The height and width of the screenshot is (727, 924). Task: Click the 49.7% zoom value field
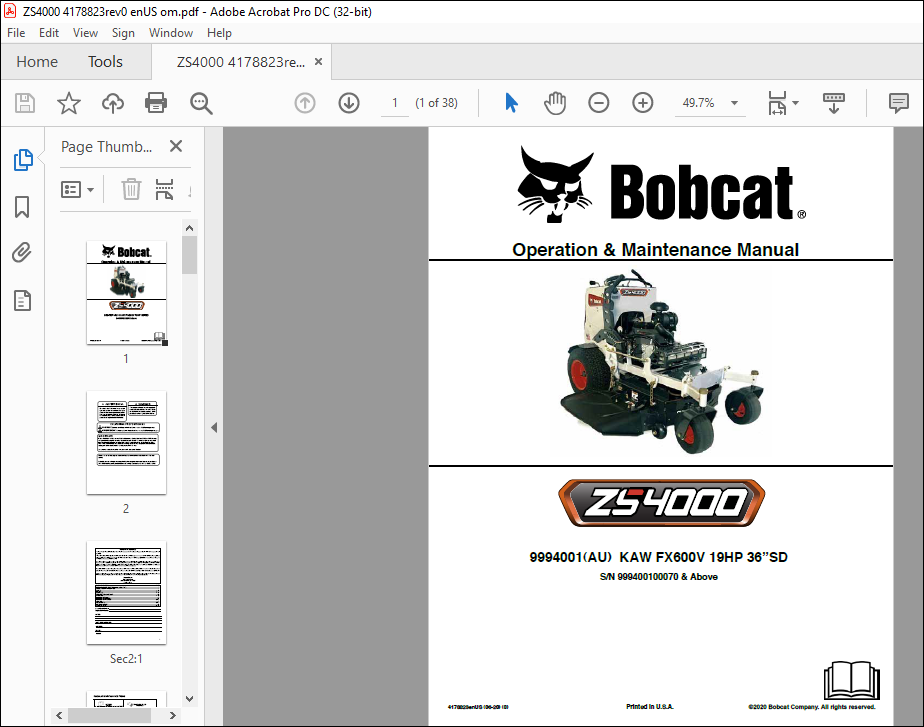pos(698,103)
